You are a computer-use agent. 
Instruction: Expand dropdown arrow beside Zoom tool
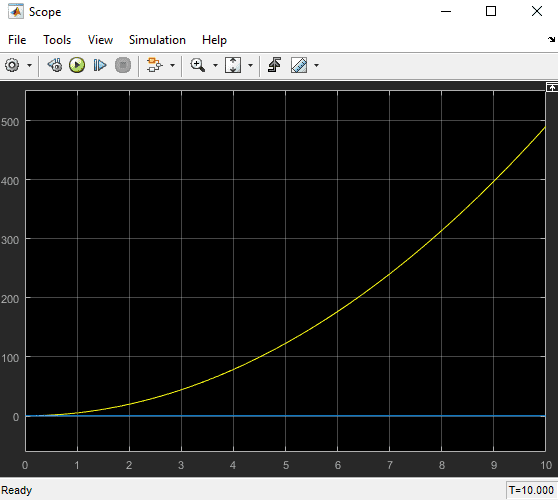click(215, 65)
